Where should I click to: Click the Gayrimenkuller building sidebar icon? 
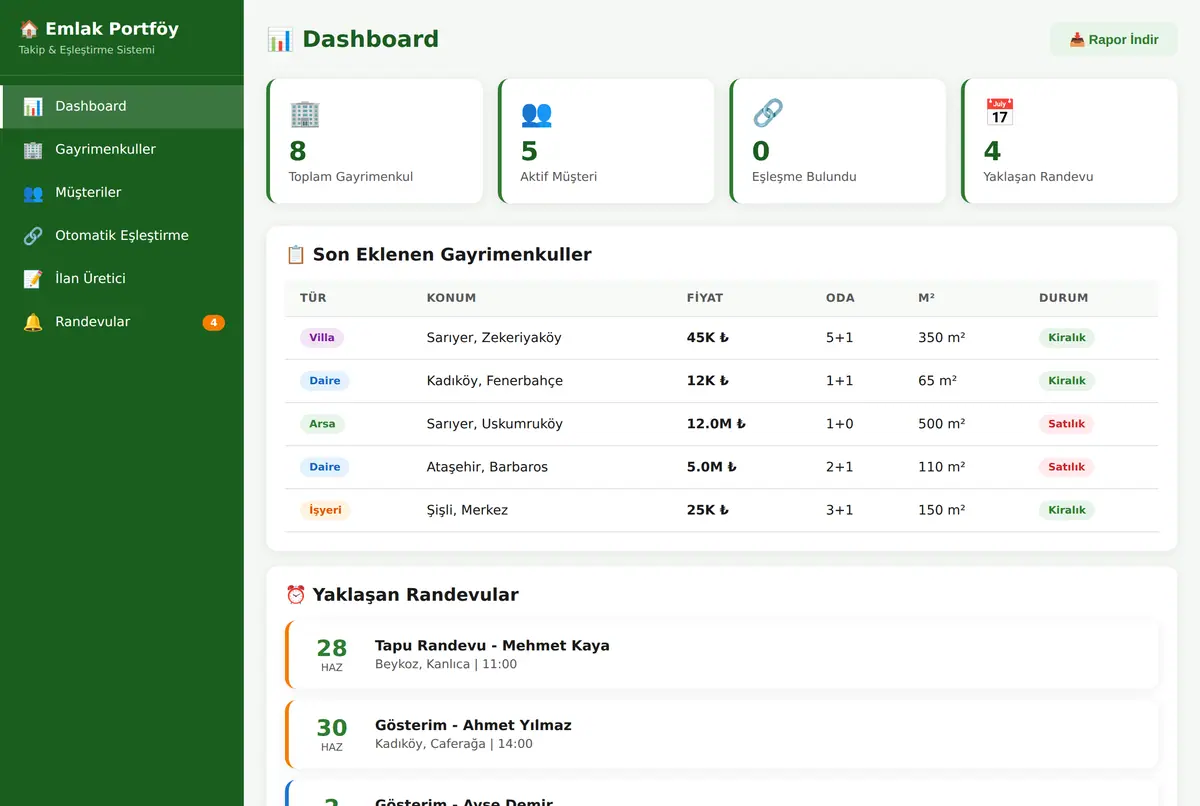pyautogui.click(x=33, y=149)
